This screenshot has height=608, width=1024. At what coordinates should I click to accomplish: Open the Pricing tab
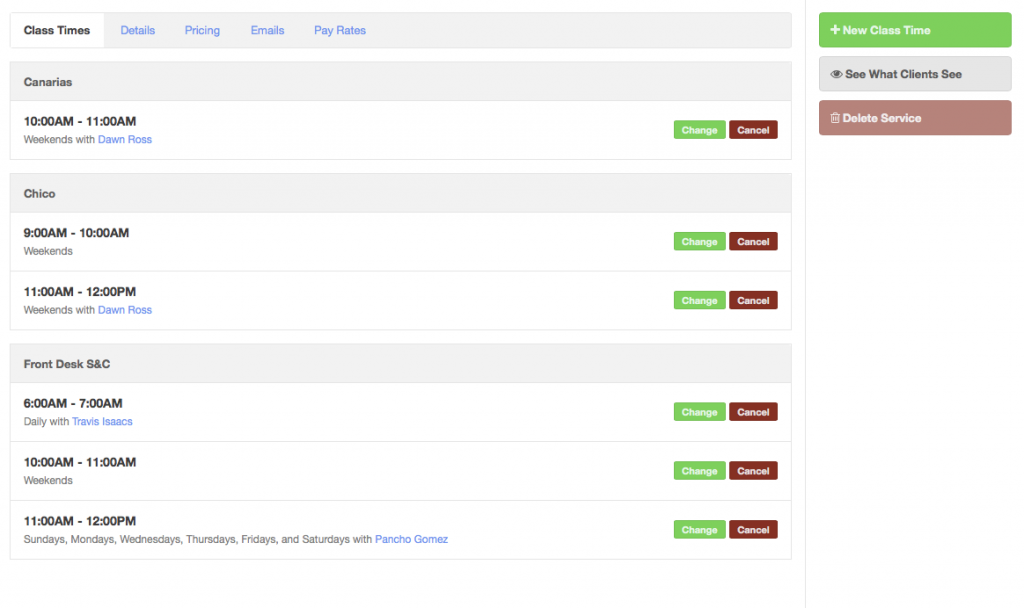202,30
